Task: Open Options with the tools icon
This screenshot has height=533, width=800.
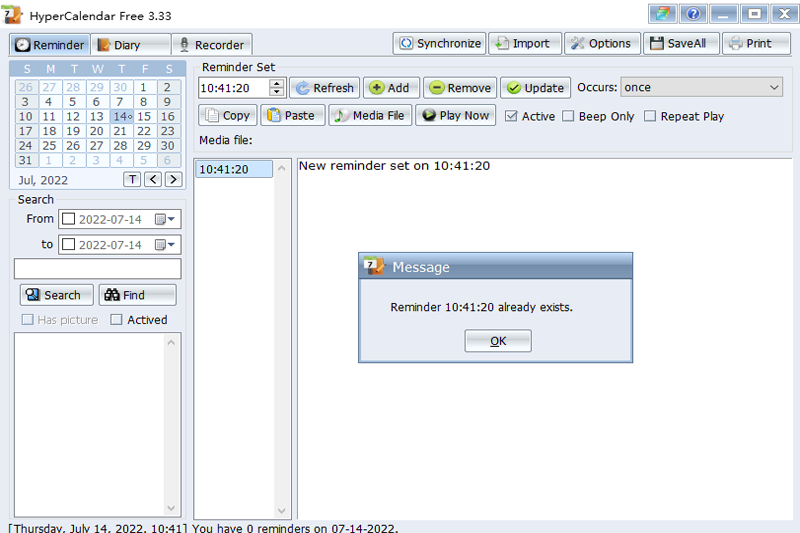Action: tap(602, 43)
